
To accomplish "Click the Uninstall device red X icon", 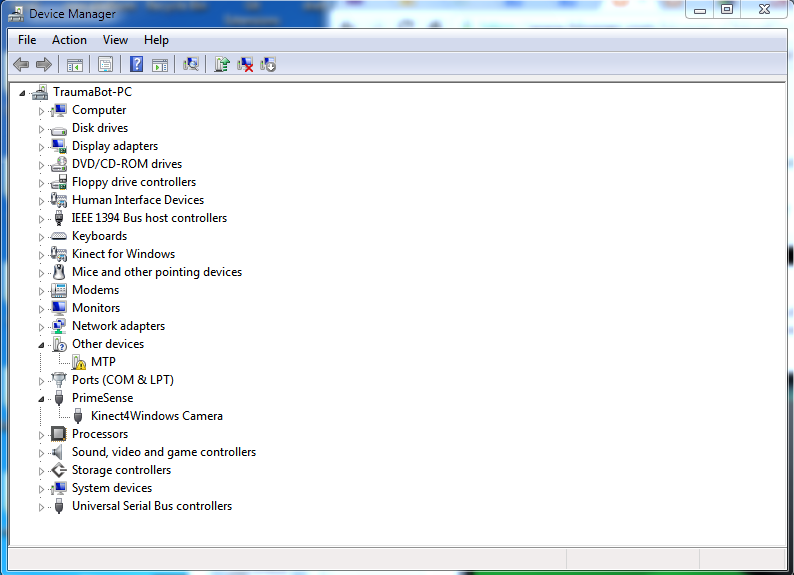I will point(245,64).
